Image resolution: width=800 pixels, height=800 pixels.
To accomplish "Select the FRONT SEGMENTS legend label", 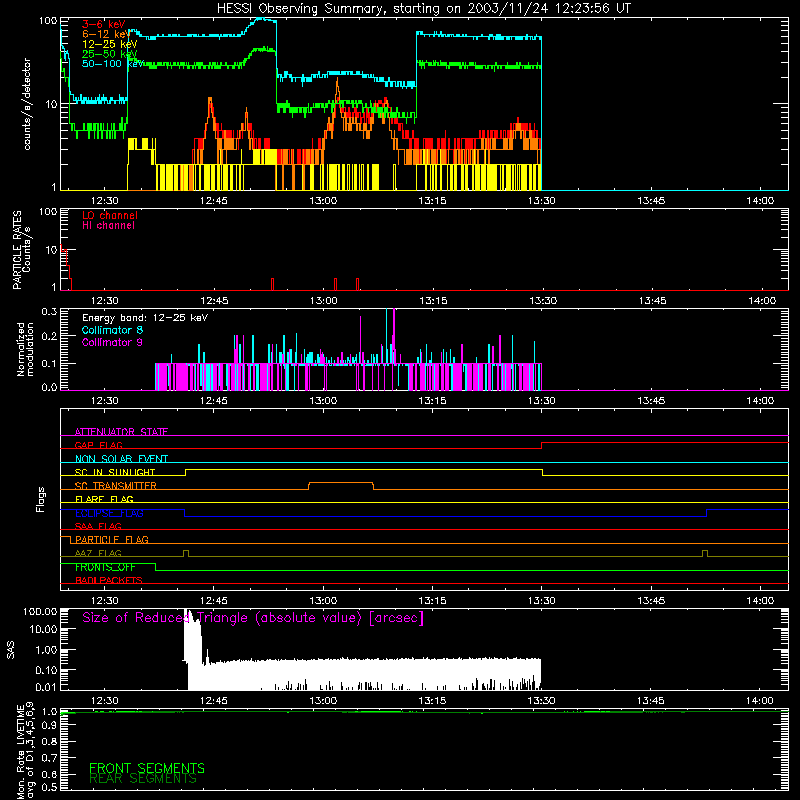I will [x=147, y=768].
